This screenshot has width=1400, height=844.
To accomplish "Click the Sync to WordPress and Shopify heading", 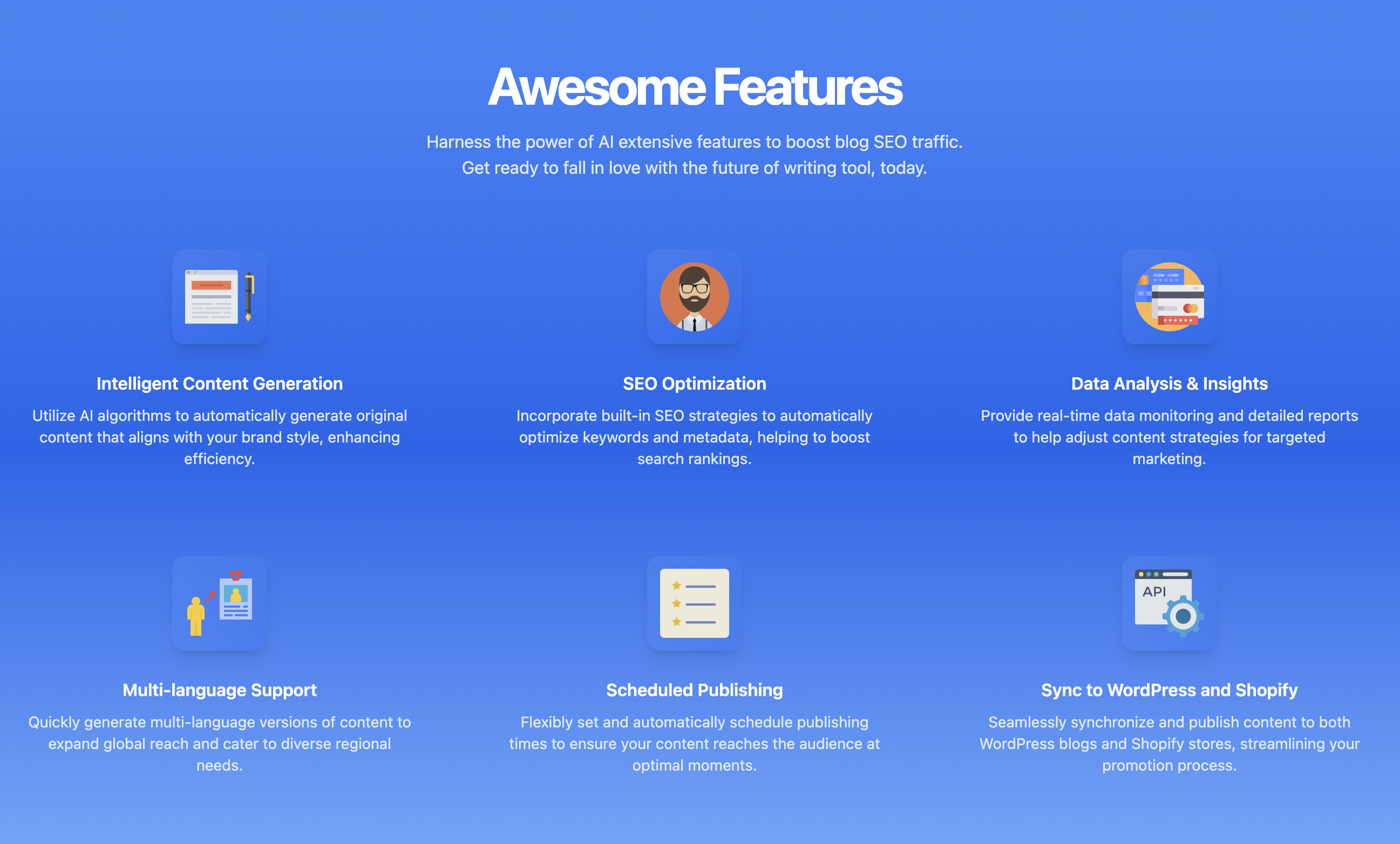I will (1169, 690).
